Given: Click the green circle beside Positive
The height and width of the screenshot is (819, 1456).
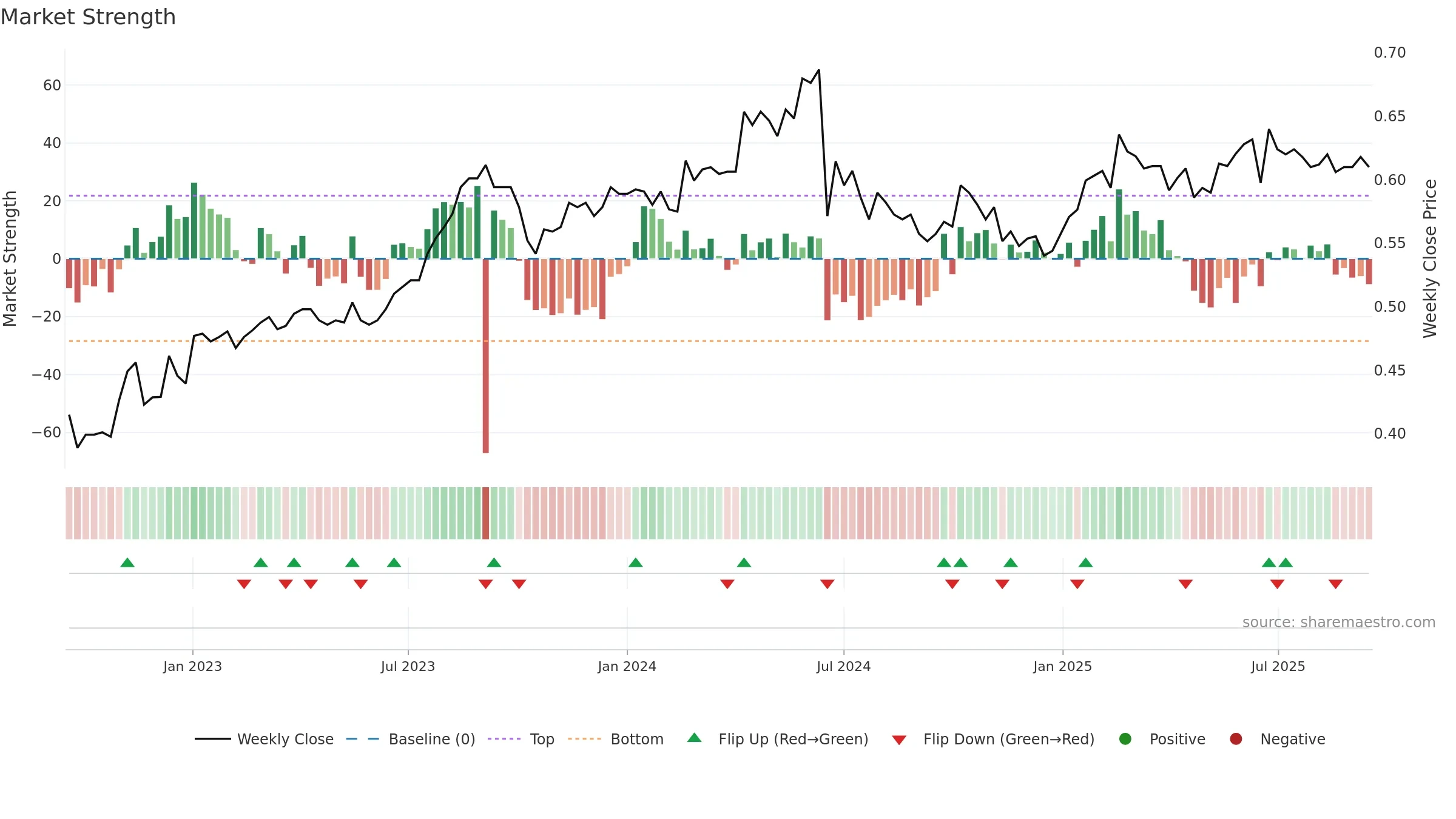Looking at the screenshot, I should pyautogui.click(x=1125, y=739).
